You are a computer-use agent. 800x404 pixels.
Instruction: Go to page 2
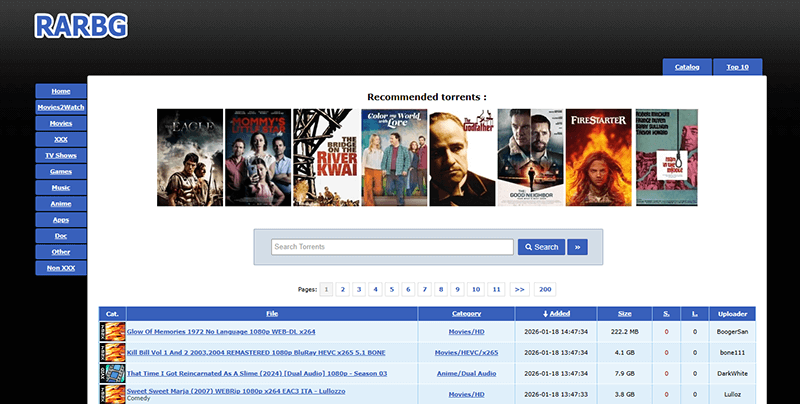tap(343, 289)
